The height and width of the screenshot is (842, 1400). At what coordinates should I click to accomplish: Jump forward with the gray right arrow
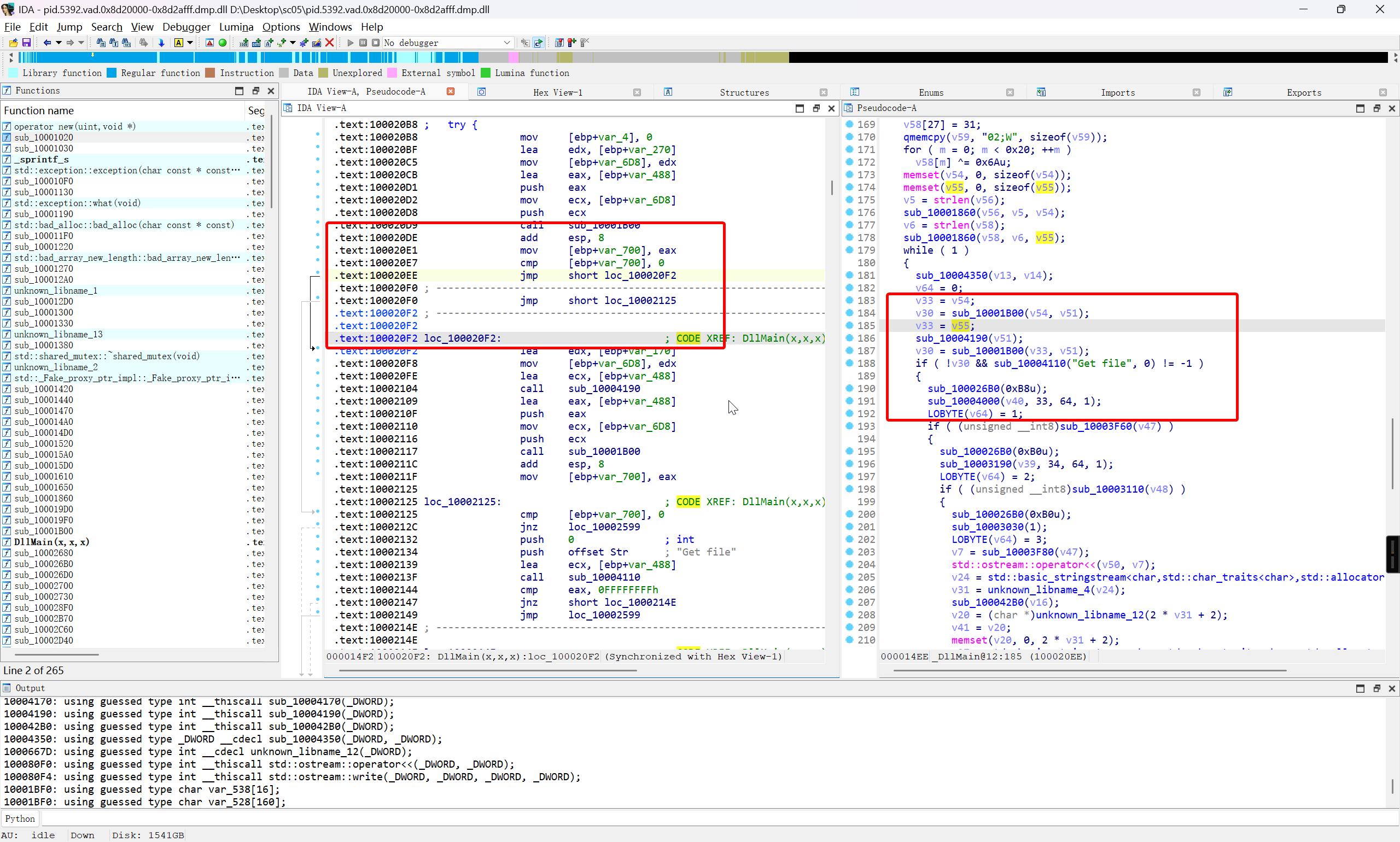tap(71, 43)
